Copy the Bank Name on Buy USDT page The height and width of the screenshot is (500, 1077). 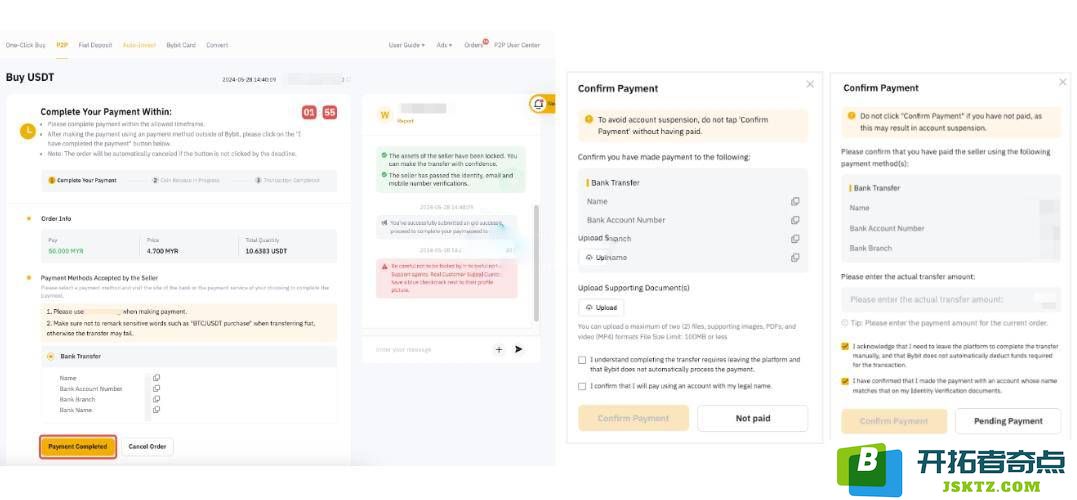157,409
